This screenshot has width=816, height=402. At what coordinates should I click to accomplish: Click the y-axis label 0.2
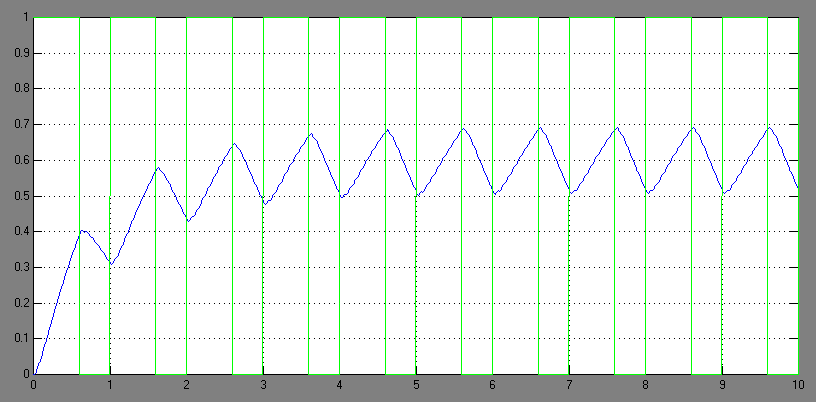pyautogui.click(x=20, y=303)
